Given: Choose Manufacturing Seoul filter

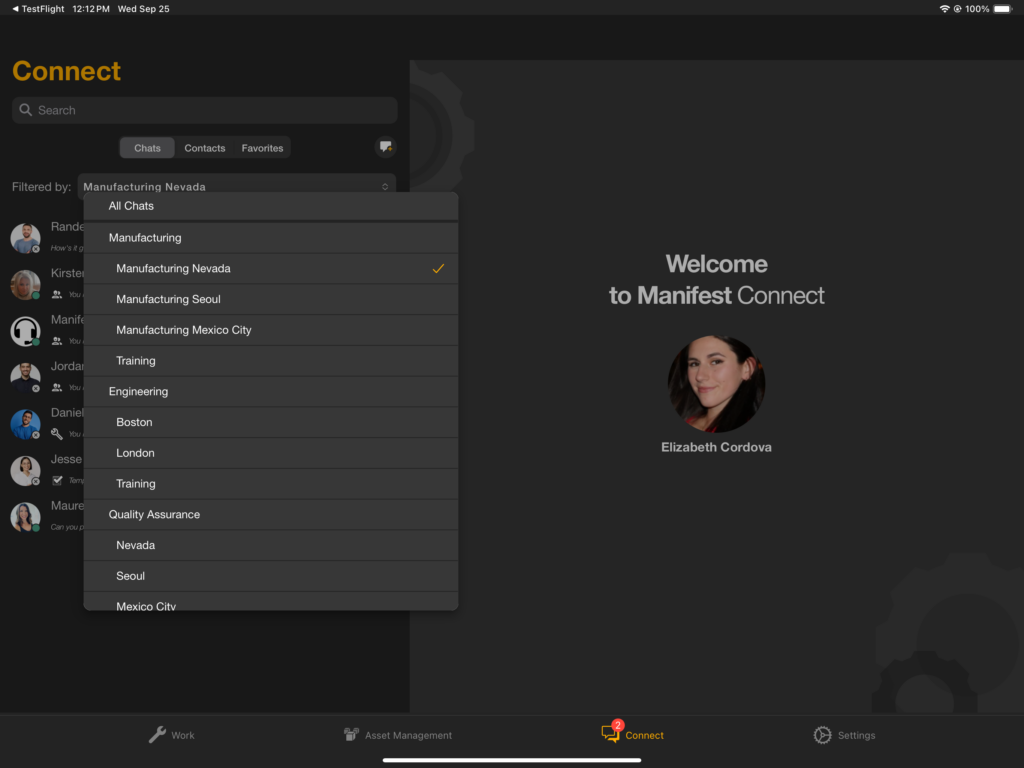Looking at the screenshot, I should tap(270, 299).
